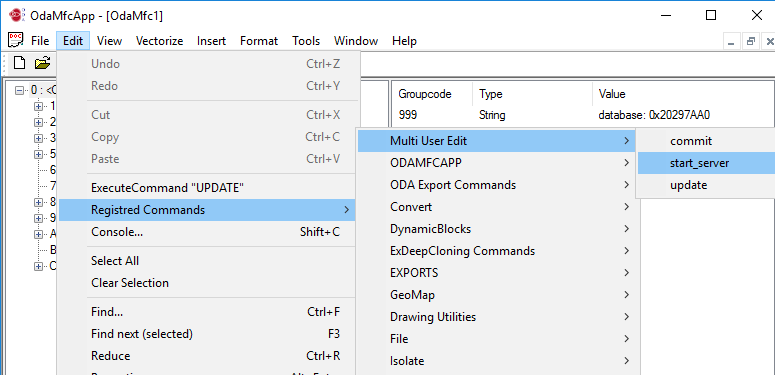This screenshot has width=775, height=375.
Task: Close the Edit menu
Action: point(73,41)
